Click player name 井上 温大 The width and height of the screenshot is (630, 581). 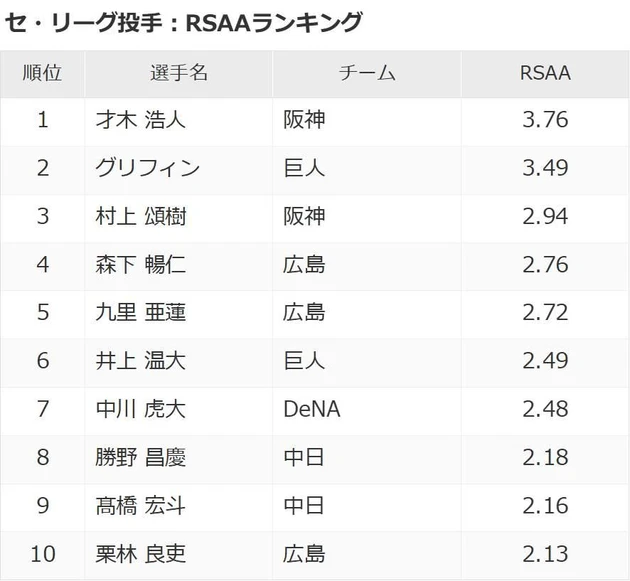click(140, 360)
